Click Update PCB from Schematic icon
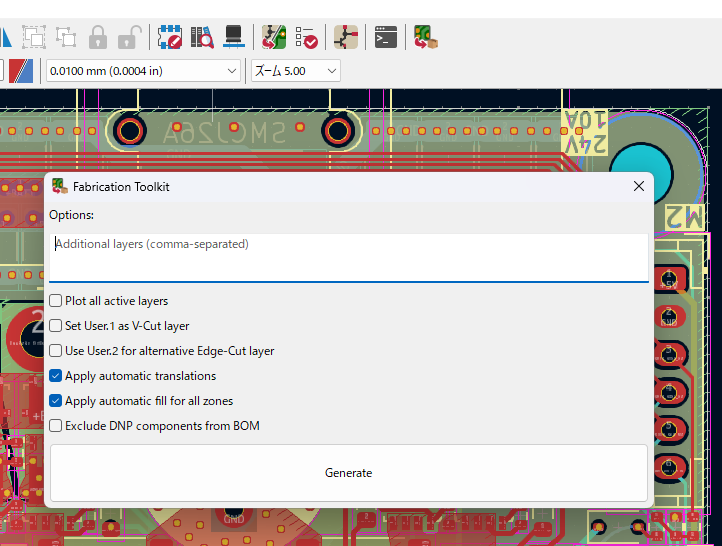 point(274,38)
